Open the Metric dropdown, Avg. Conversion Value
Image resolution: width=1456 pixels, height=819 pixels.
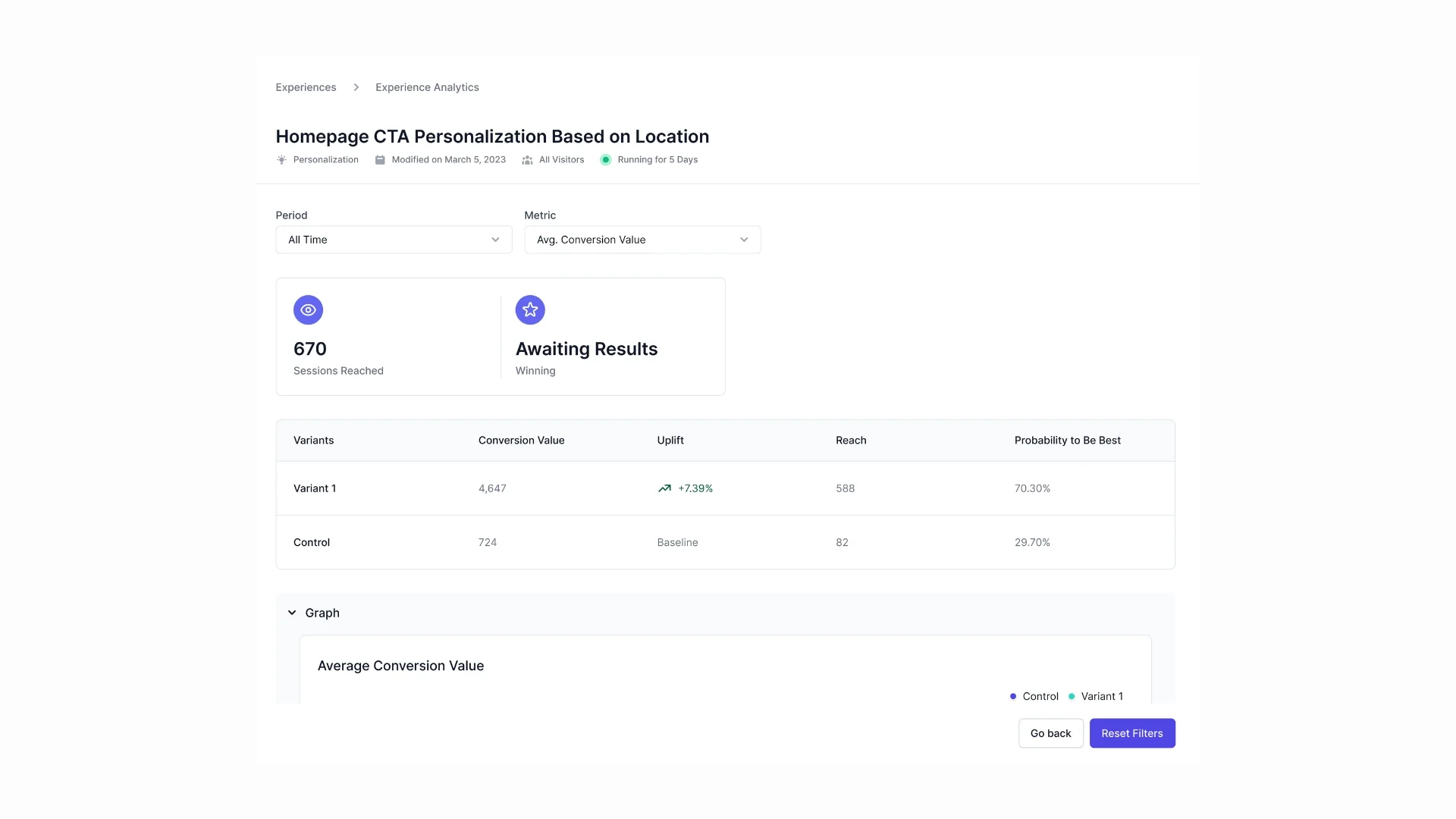pos(642,240)
